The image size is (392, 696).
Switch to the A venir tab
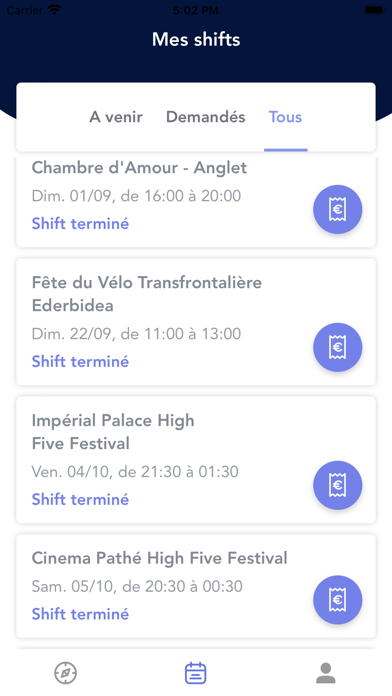click(116, 117)
